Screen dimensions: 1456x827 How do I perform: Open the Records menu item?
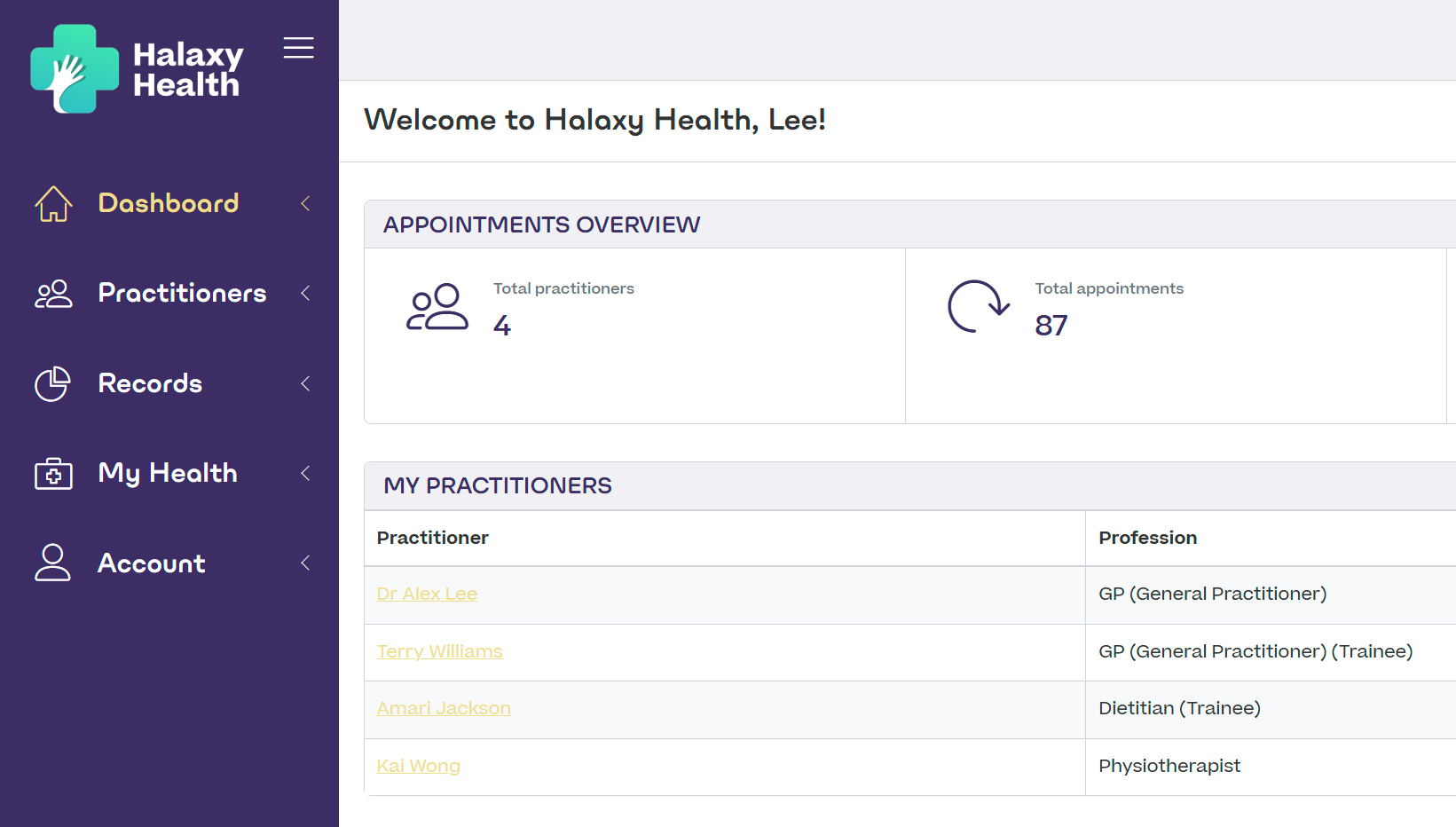[x=150, y=383]
